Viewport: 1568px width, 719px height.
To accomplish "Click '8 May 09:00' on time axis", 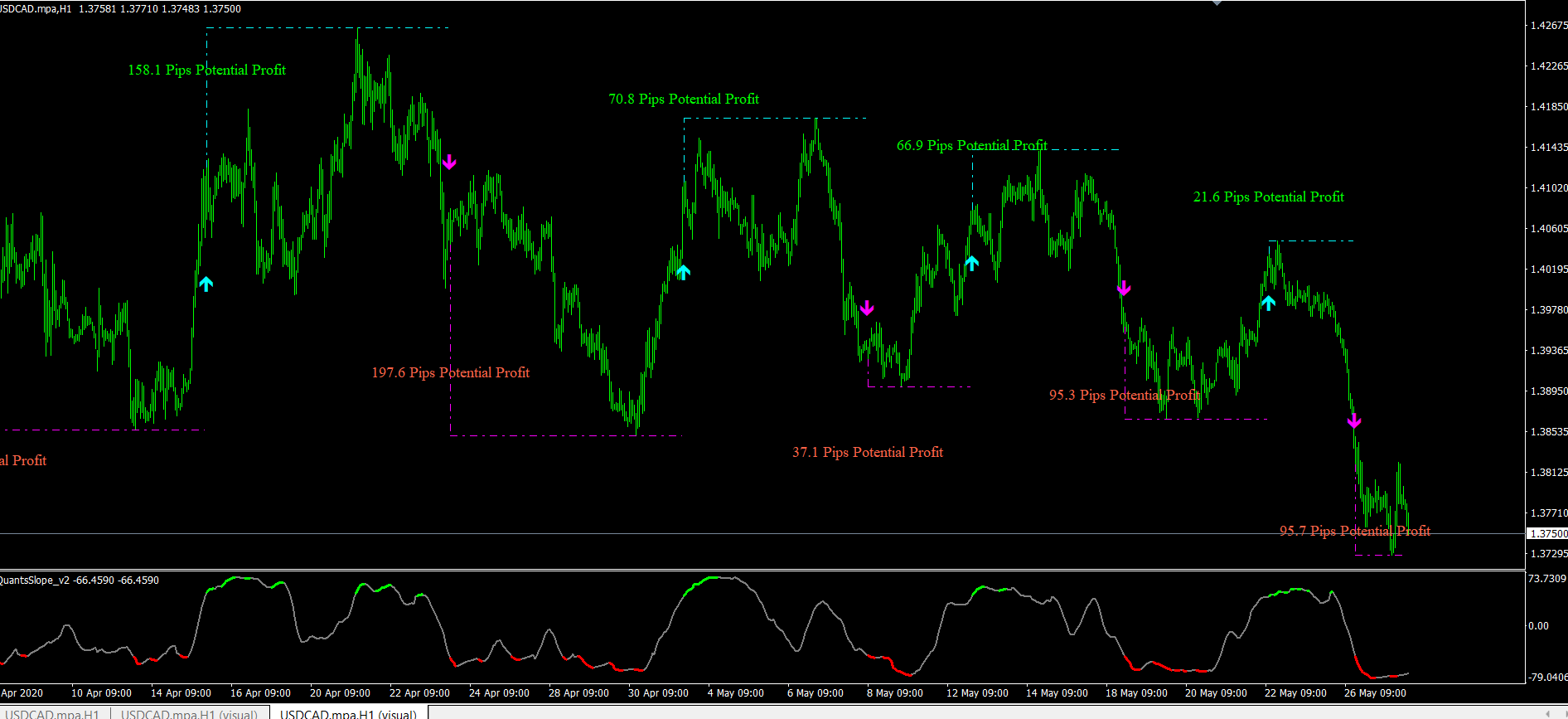I will (x=895, y=692).
